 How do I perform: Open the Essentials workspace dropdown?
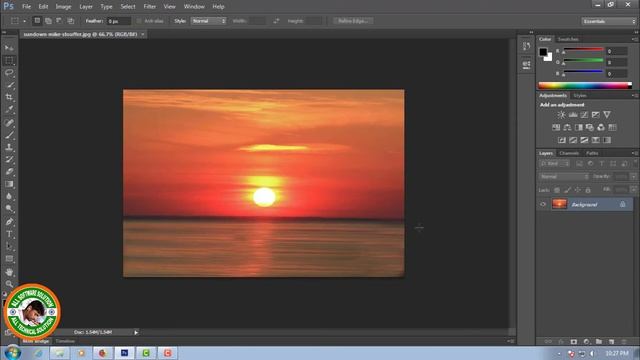tap(609, 21)
